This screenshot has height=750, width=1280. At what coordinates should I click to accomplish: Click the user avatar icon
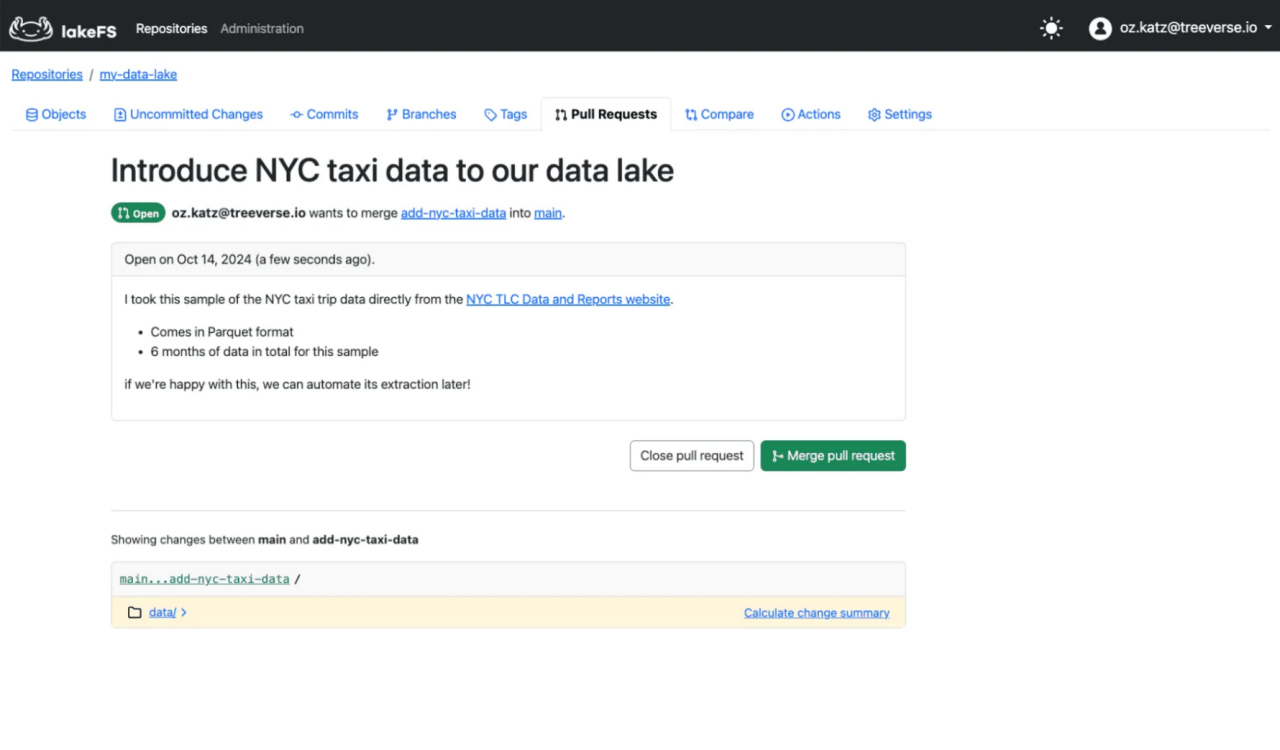(1100, 27)
